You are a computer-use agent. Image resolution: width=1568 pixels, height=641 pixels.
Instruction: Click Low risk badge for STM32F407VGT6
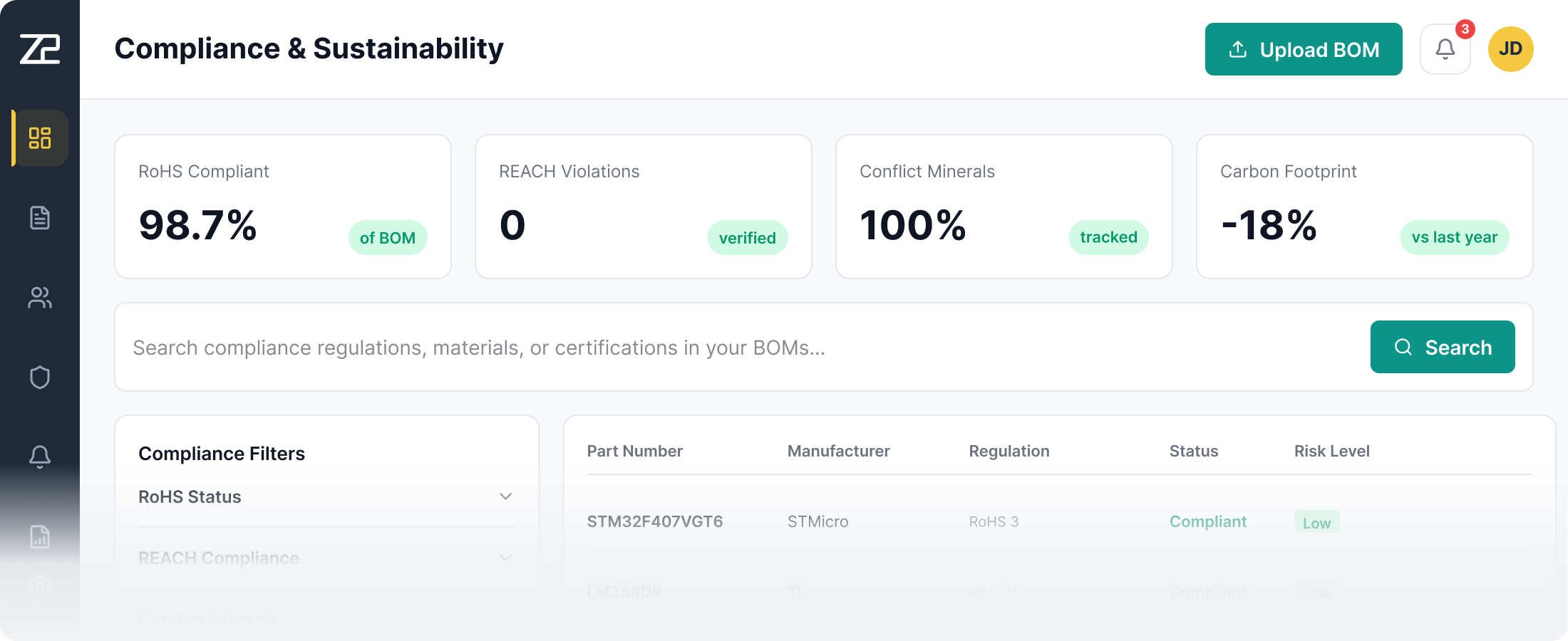[1317, 522]
